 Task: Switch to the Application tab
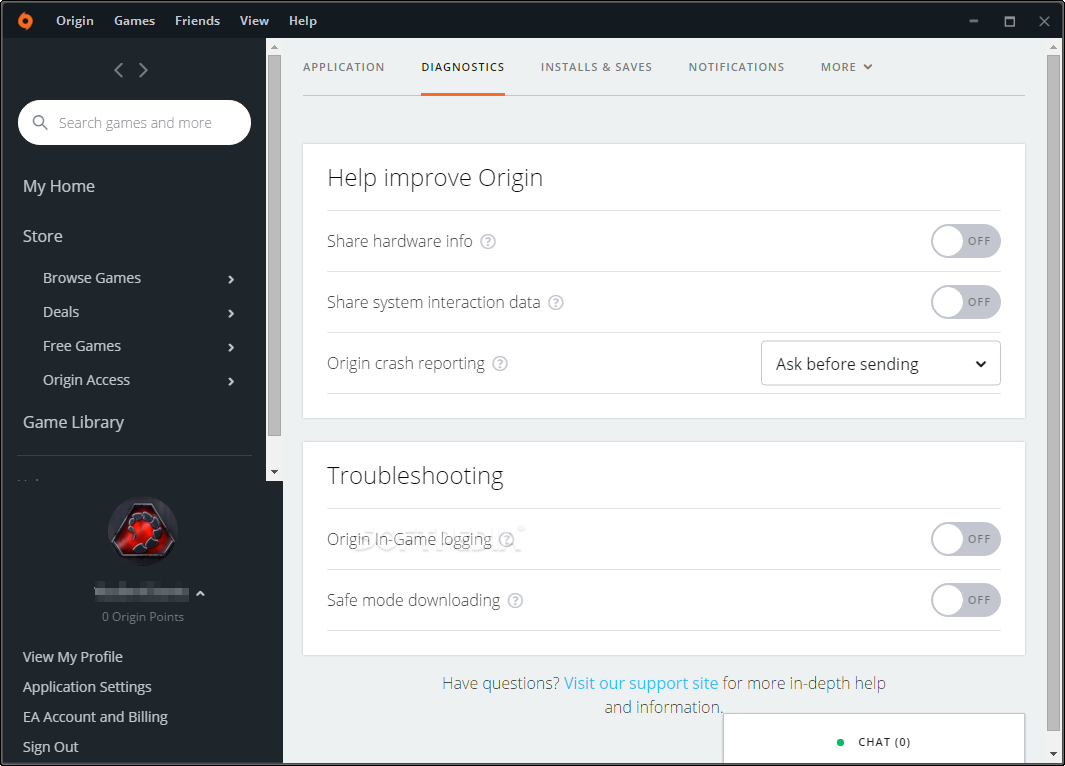pos(344,67)
